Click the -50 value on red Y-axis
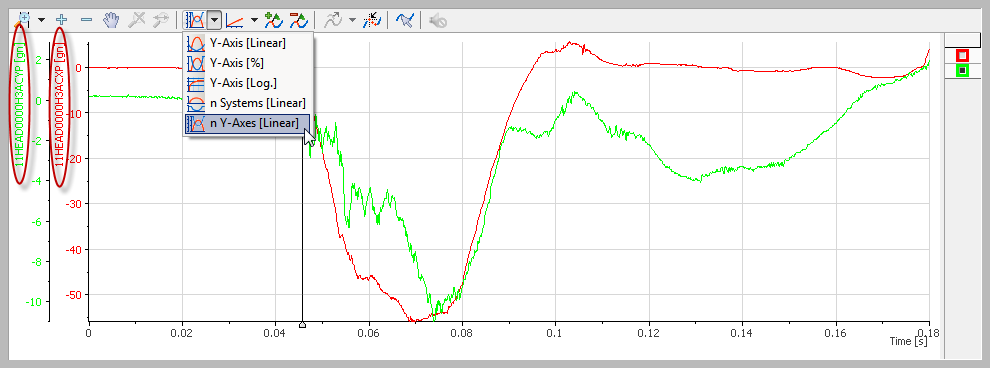990x368 pixels. click(x=75, y=295)
